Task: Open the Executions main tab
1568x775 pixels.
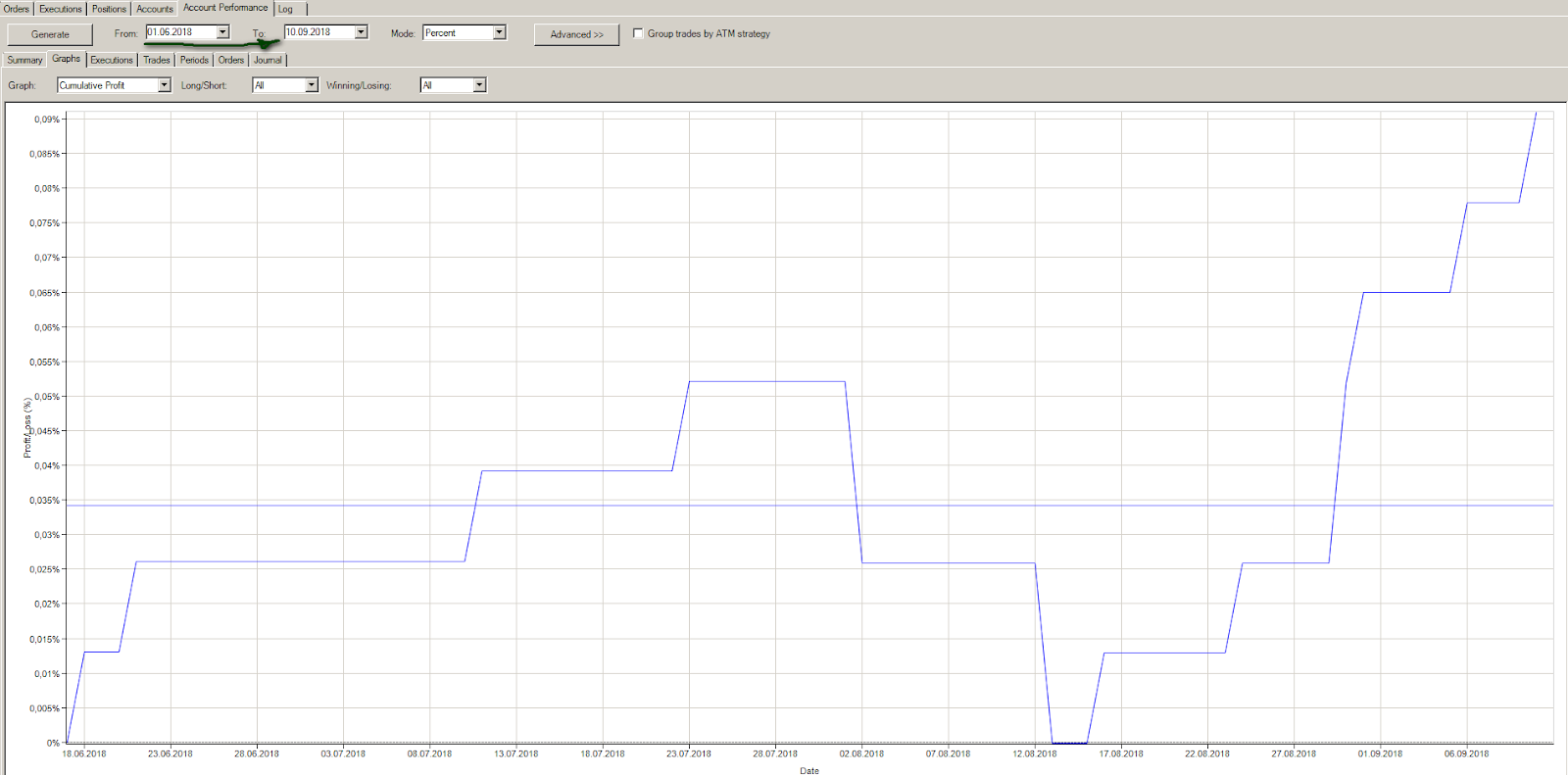Action: click(61, 9)
